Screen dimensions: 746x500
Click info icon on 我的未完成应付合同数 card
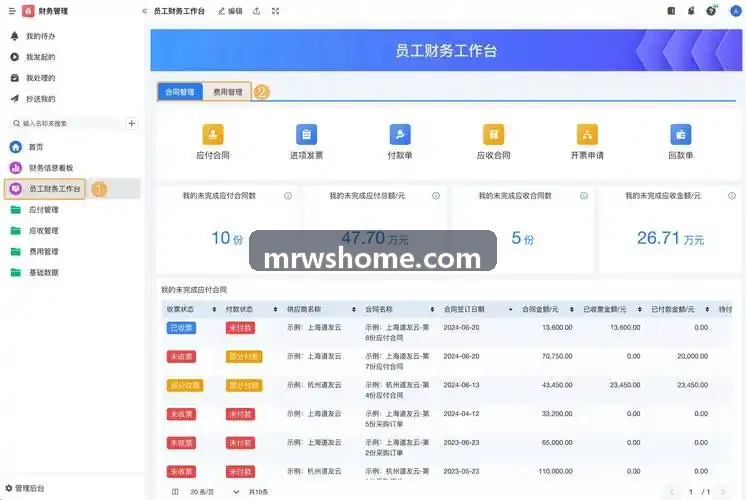(x=288, y=196)
